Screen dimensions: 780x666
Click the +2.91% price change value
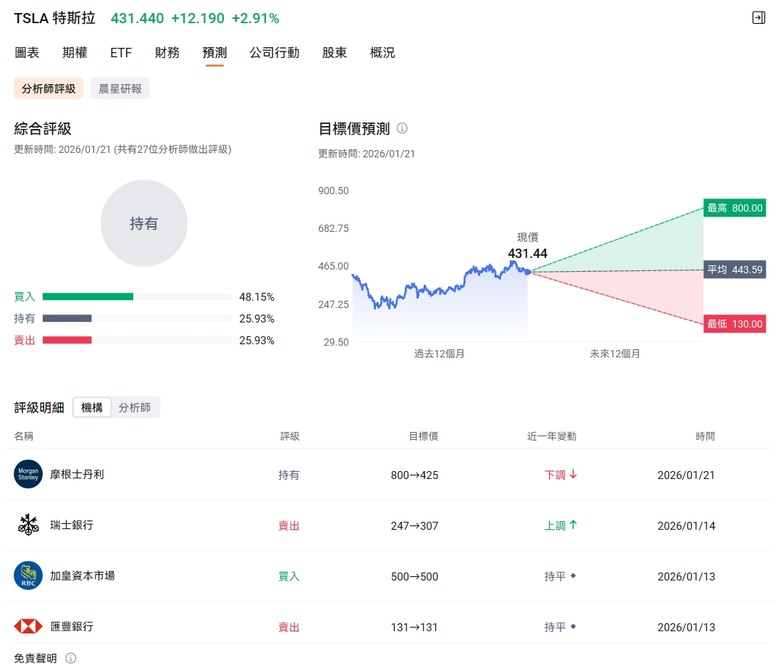[256, 18]
